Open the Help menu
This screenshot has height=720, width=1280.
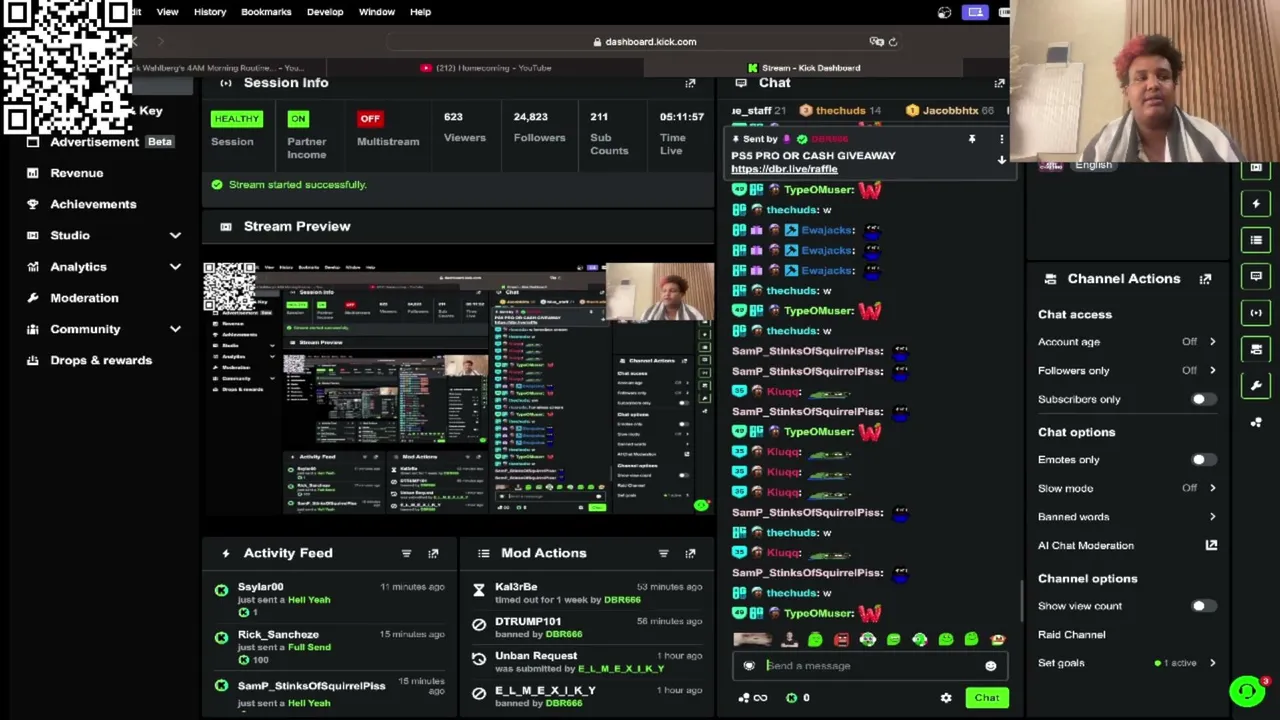(420, 12)
